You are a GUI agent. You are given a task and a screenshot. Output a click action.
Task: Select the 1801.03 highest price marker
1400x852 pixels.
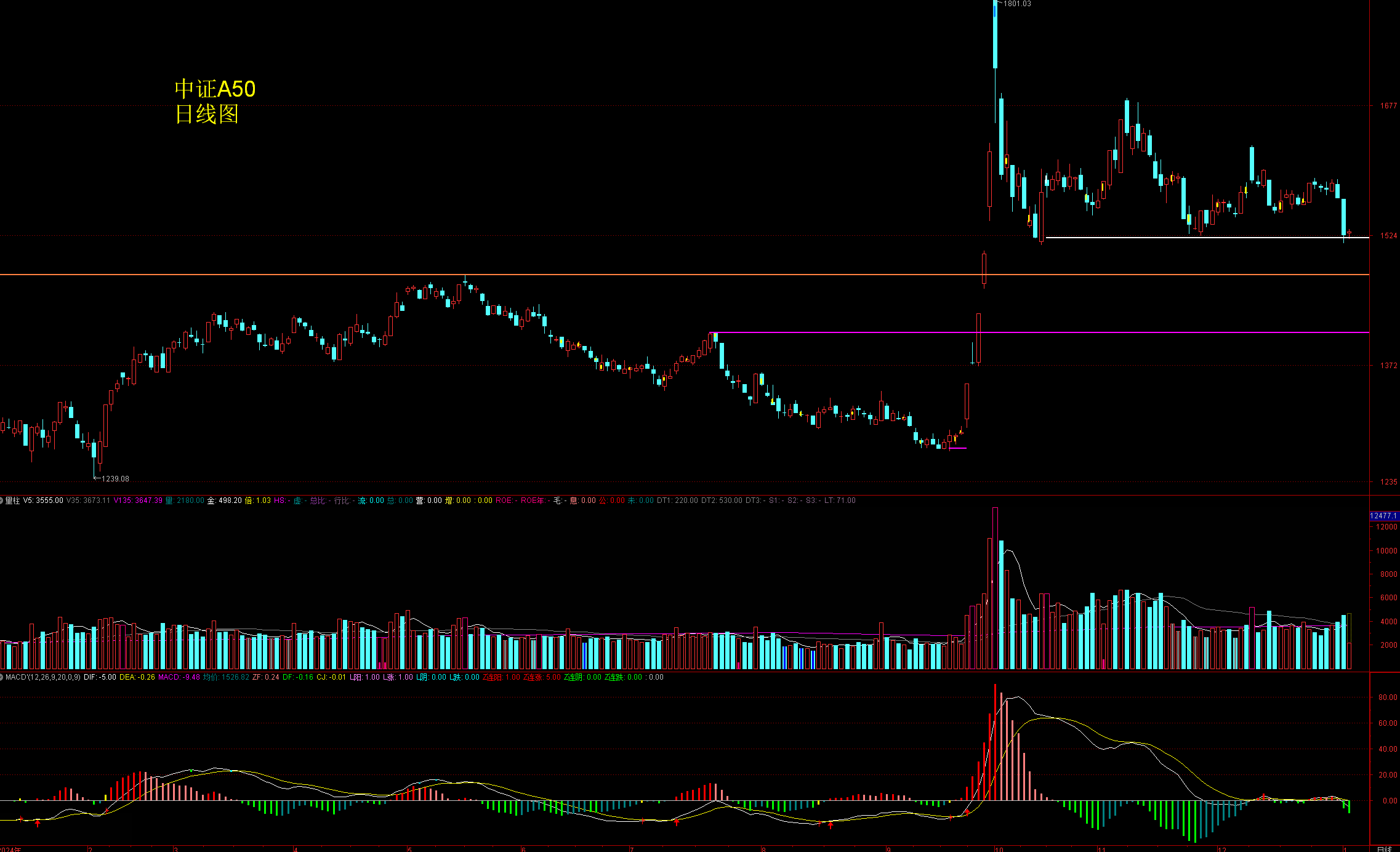pos(1017,4)
